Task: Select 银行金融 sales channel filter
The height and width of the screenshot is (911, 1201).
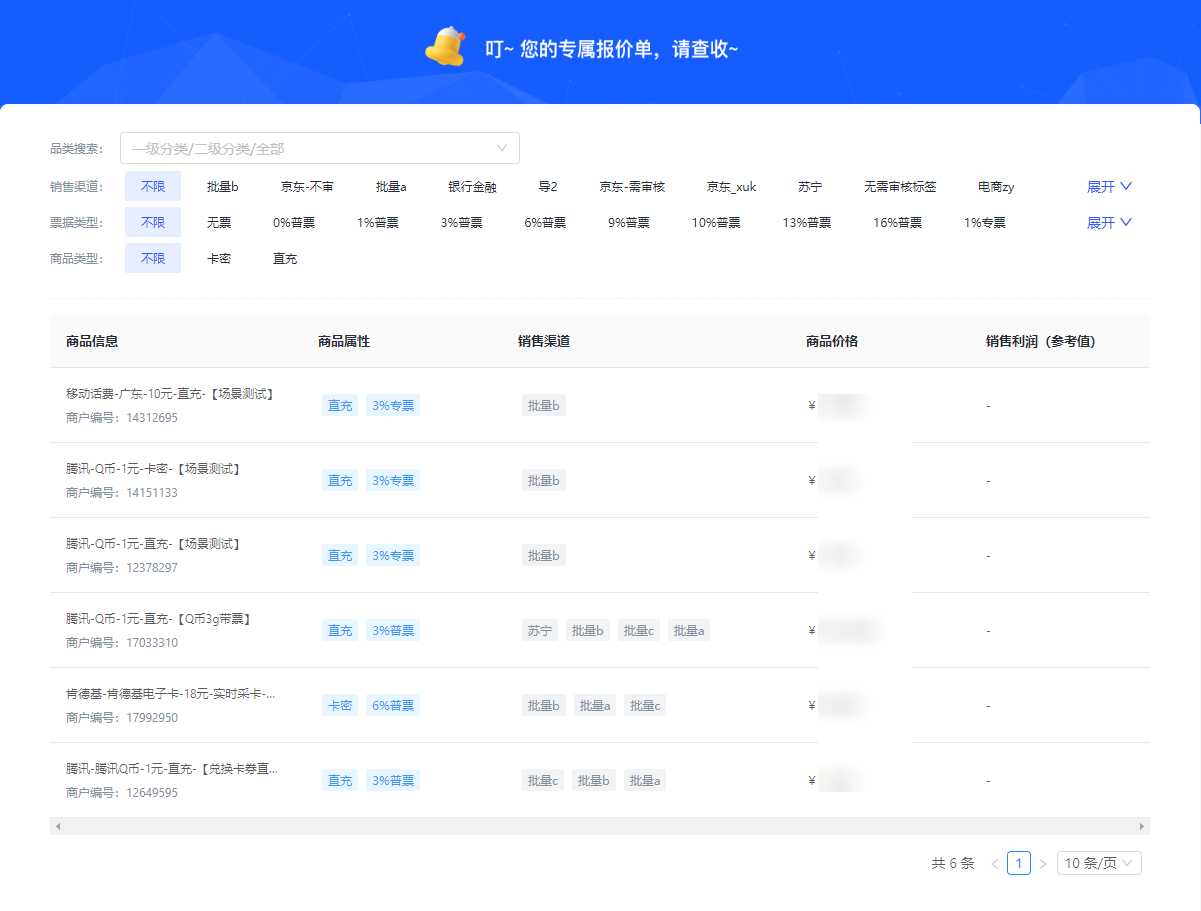Action: [x=472, y=187]
